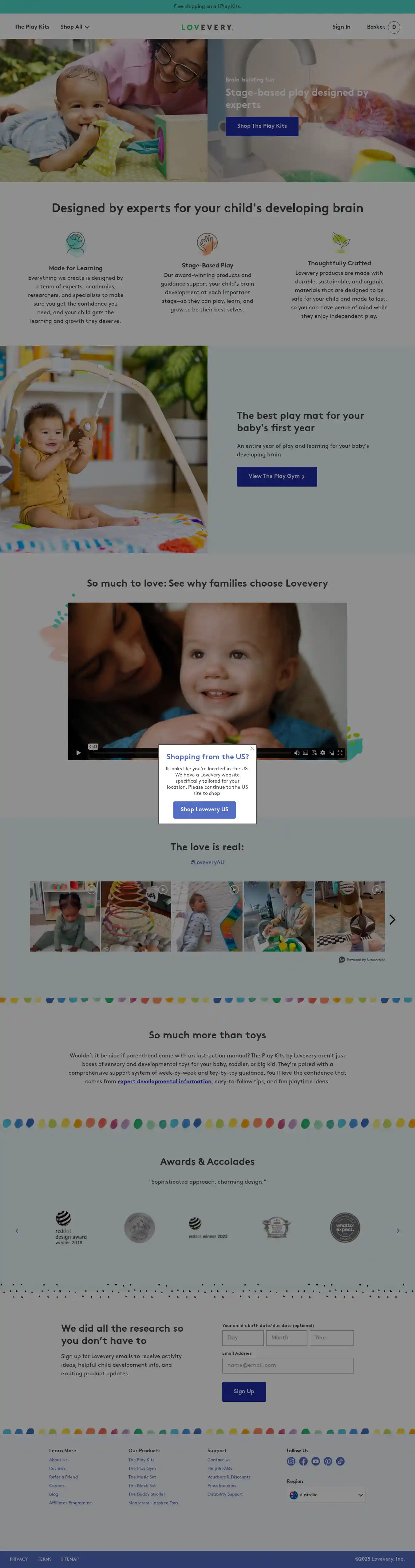This screenshot has height=1568, width=415.
Task: Enter fullscreen mode on the video
Action: [x=340, y=753]
